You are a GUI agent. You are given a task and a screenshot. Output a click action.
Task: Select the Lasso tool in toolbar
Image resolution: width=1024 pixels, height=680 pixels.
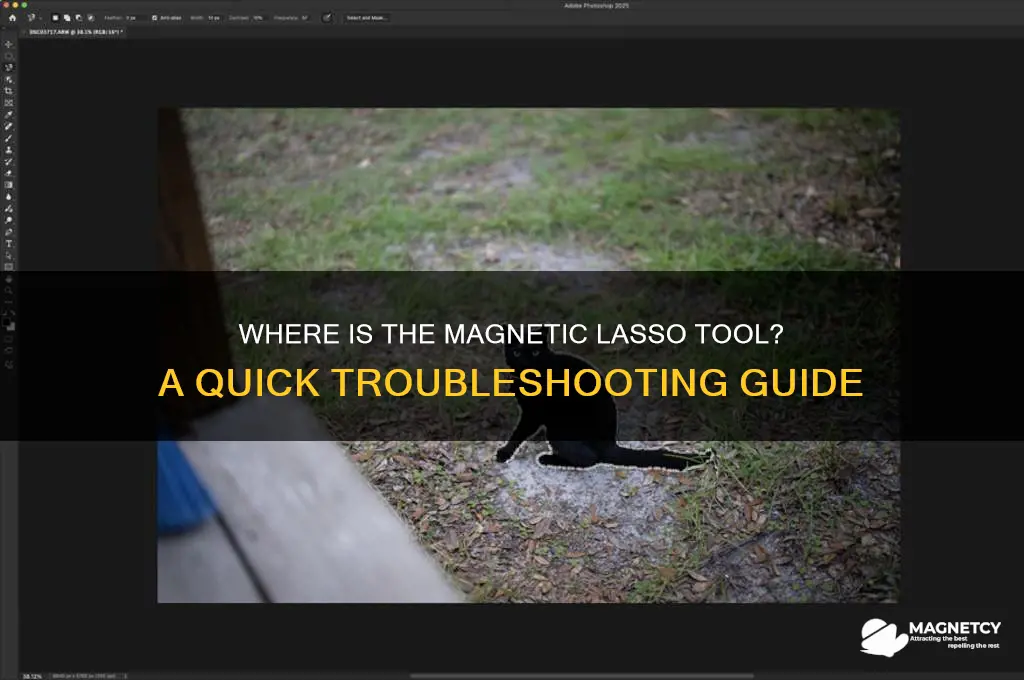coord(8,67)
